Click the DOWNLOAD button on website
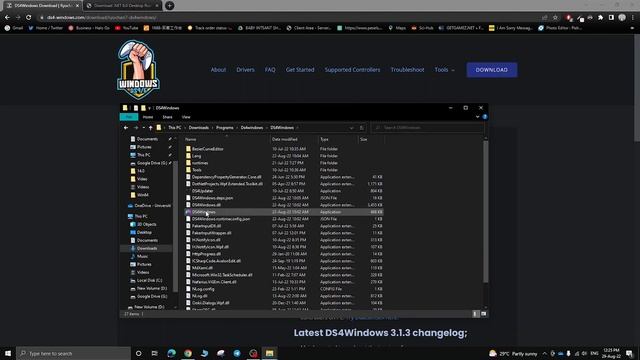Viewport: 640px width, 360px height. 492,70
